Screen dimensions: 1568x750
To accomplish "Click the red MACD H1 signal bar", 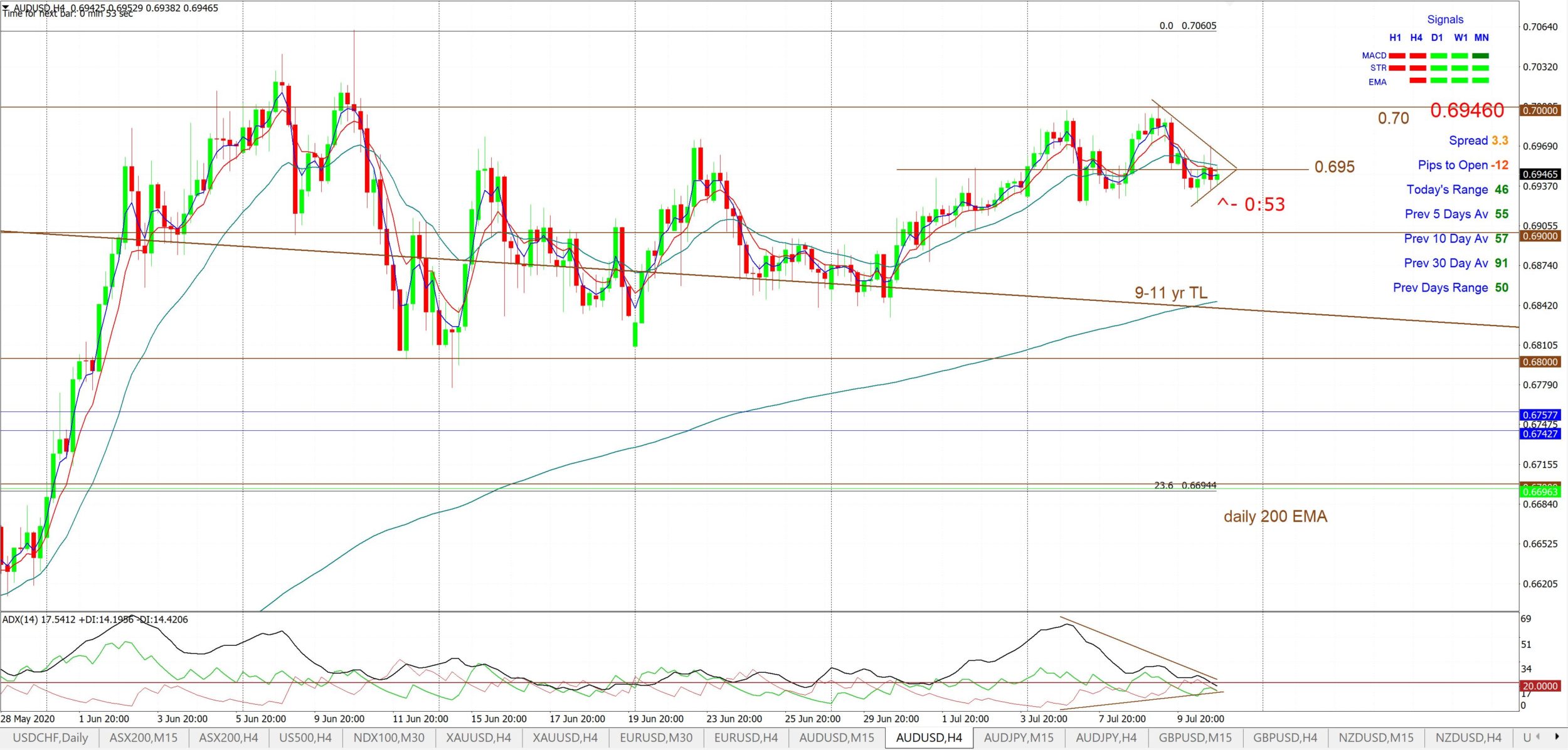I will [1397, 56].
